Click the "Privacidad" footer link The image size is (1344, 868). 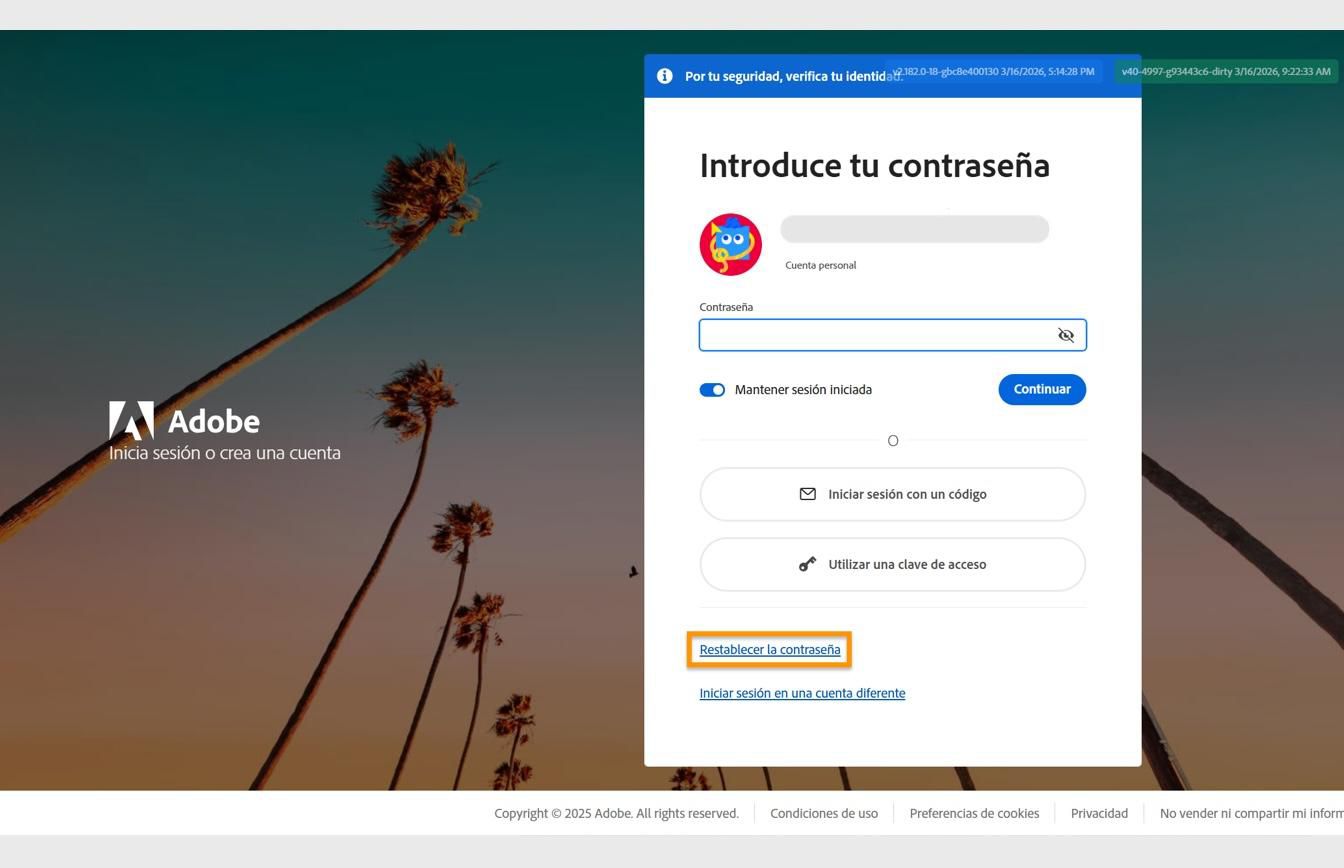point(1098,813)
